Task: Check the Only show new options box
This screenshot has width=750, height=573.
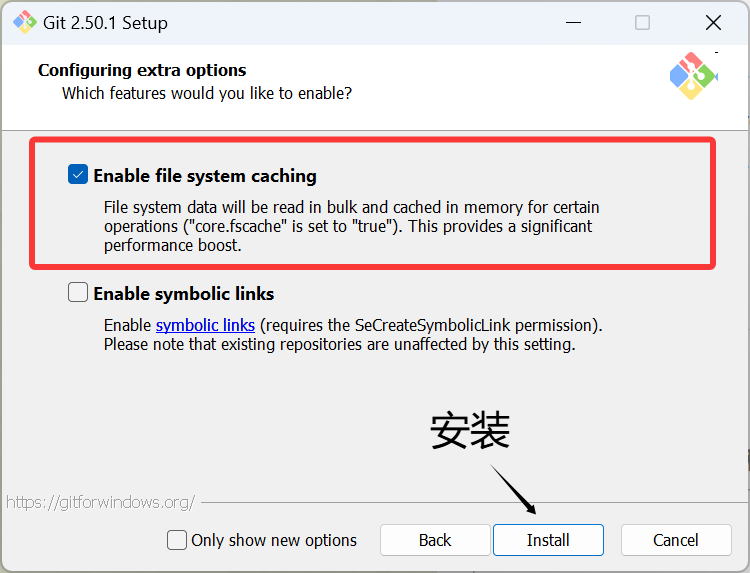Action: [x=177, y=540]
